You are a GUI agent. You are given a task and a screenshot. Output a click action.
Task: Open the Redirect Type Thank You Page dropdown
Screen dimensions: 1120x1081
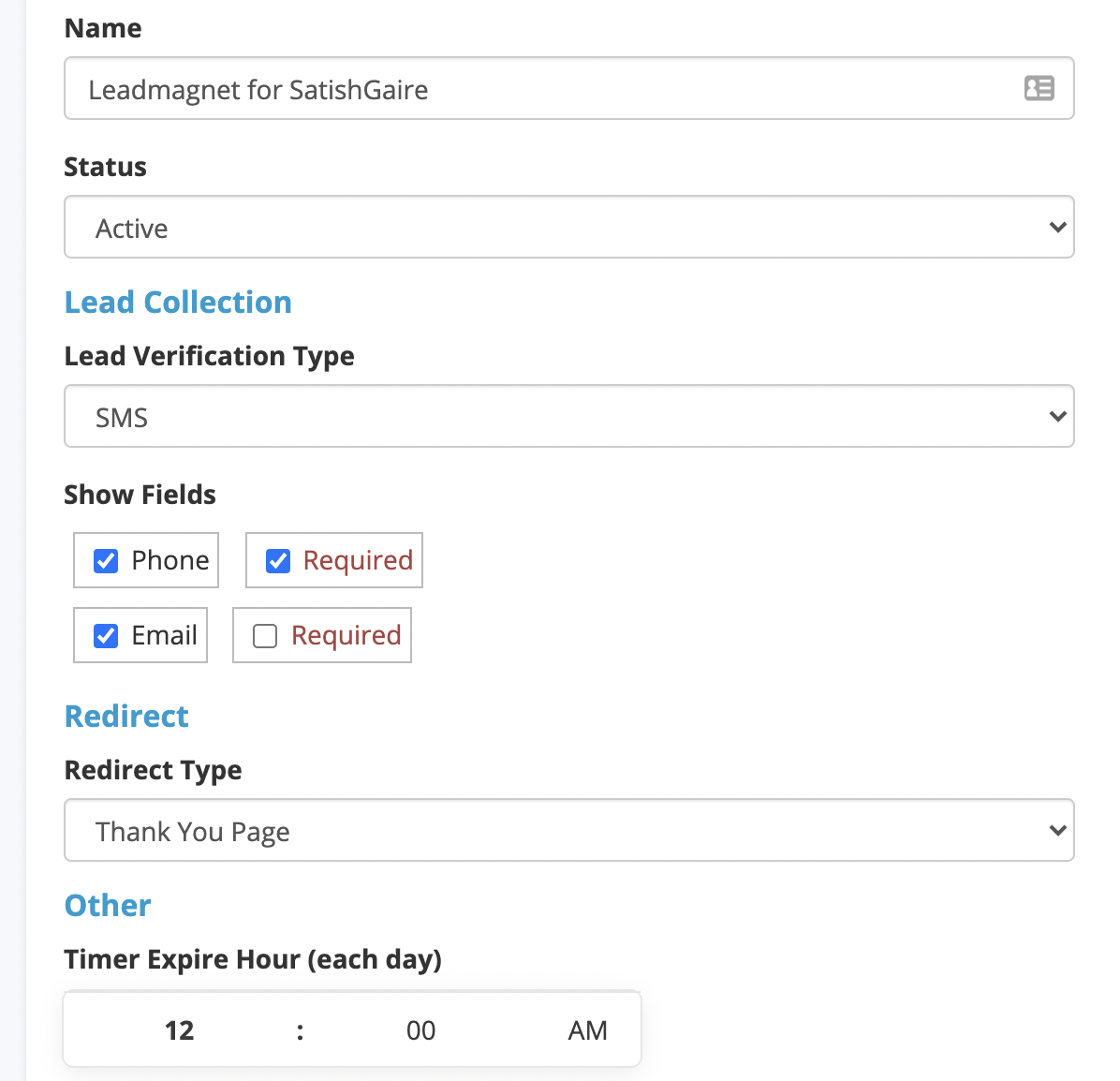coord(568,831)
